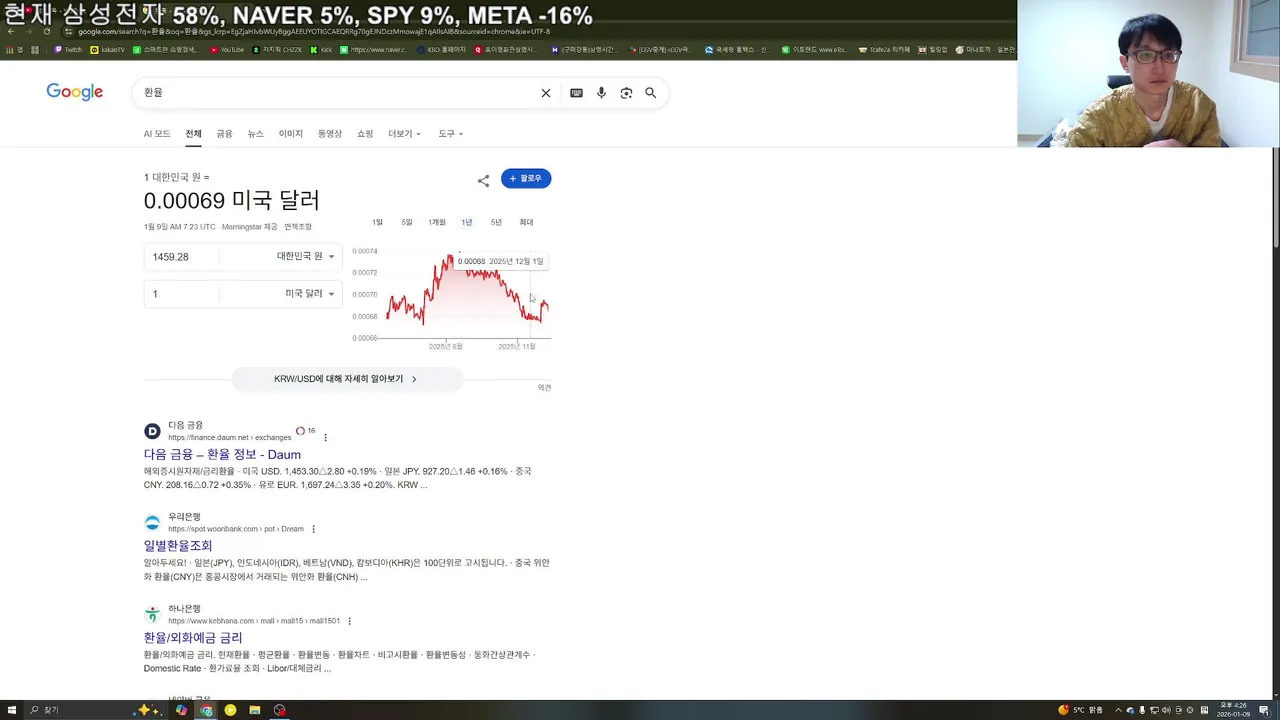Click the Woori Bank site favicon
1280x720 pixels.
(152, 522)
